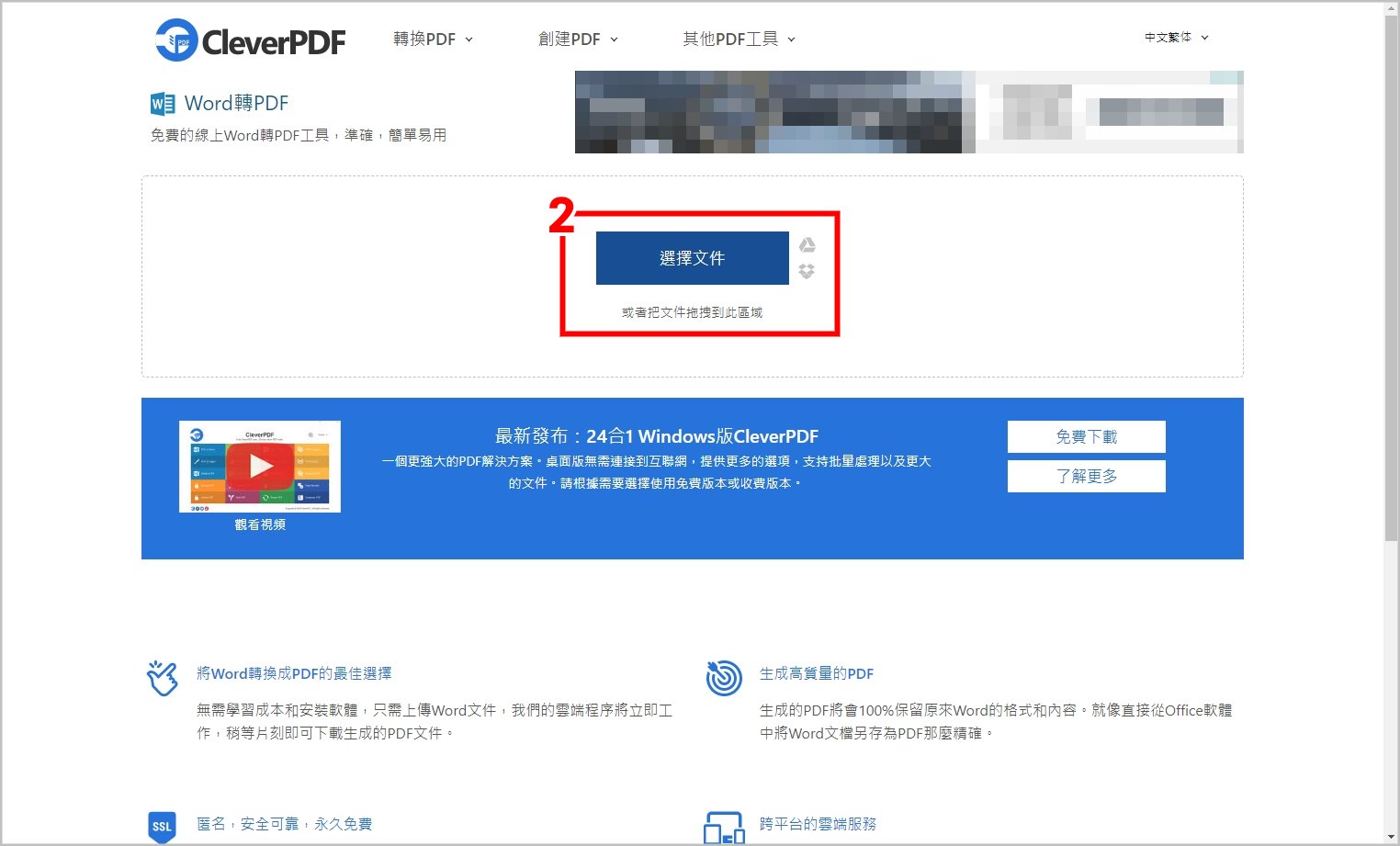The image size is (1400, 846).
Task: Open the 中文繁体 language selector
Action: point(1176,38)
